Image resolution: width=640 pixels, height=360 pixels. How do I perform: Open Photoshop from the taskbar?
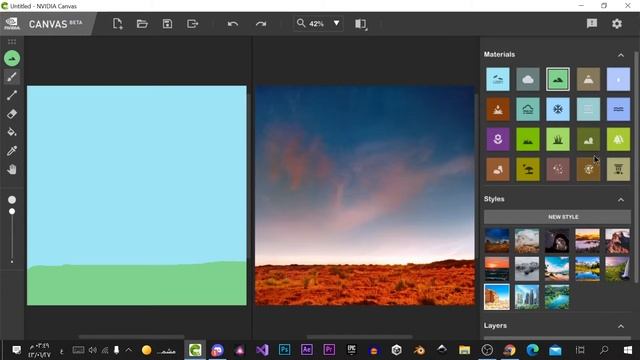coord(284,350)
